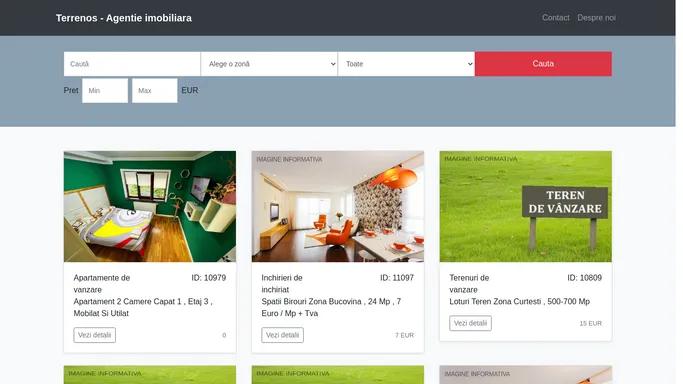Open the Despre noi link

596,18
